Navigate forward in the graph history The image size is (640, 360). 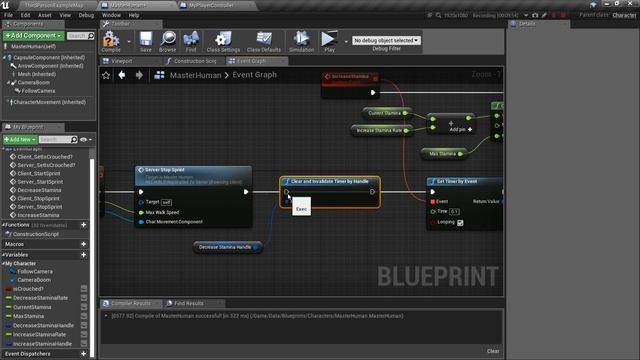(x=139, y=75)
